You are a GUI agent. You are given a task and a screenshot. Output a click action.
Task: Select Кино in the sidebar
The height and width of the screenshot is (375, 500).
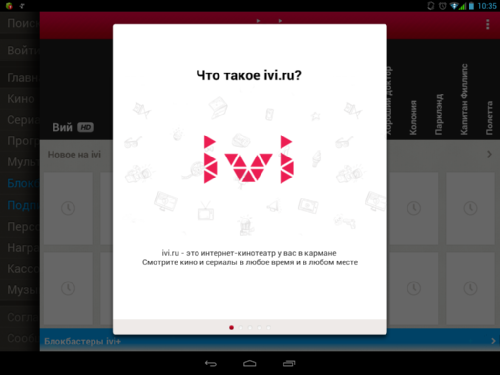point(21,99)
